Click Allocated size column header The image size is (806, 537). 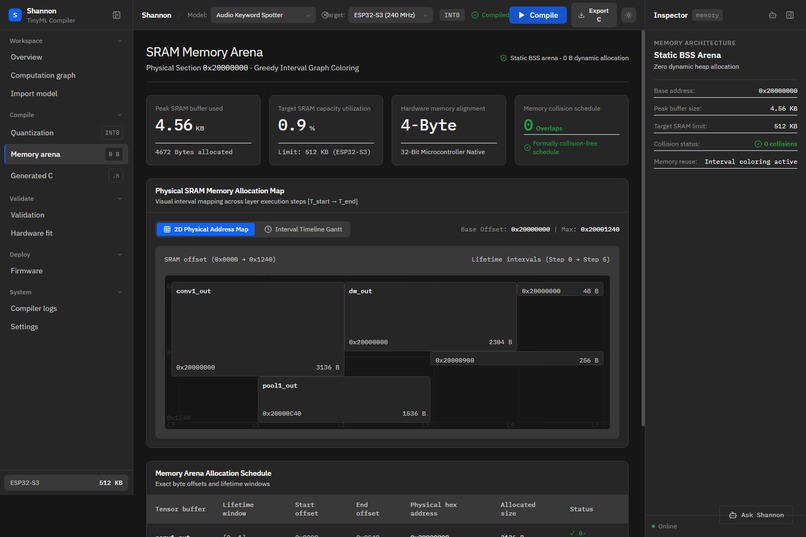coord(518,509)
